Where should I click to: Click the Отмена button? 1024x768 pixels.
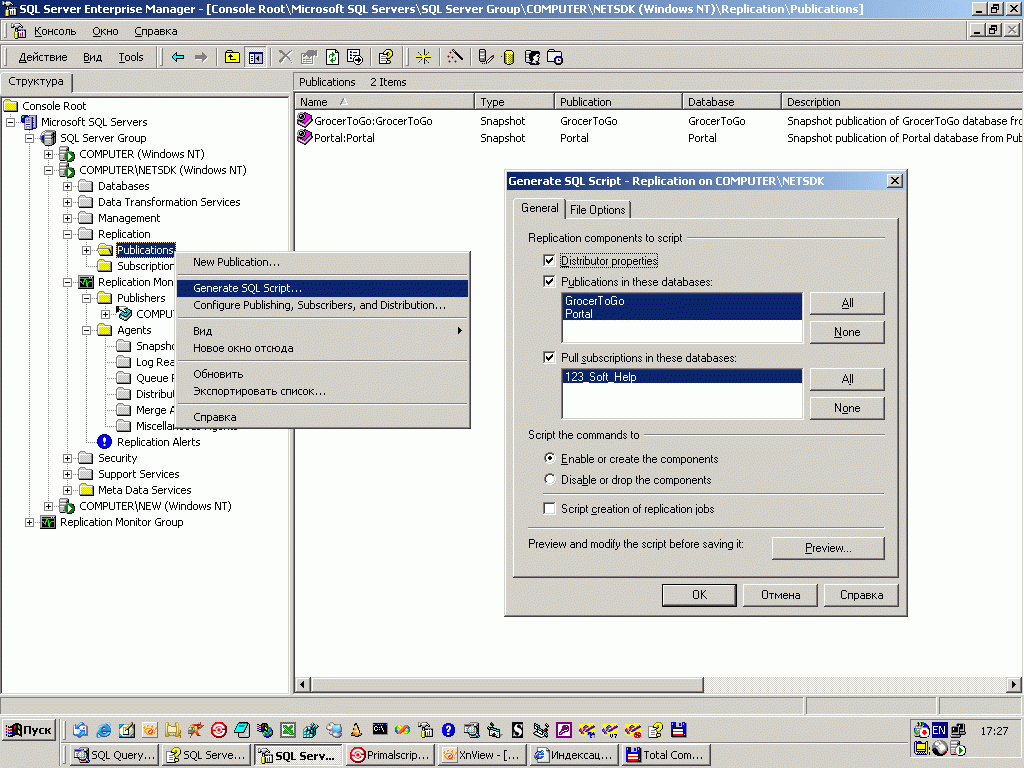coord(780,595)
